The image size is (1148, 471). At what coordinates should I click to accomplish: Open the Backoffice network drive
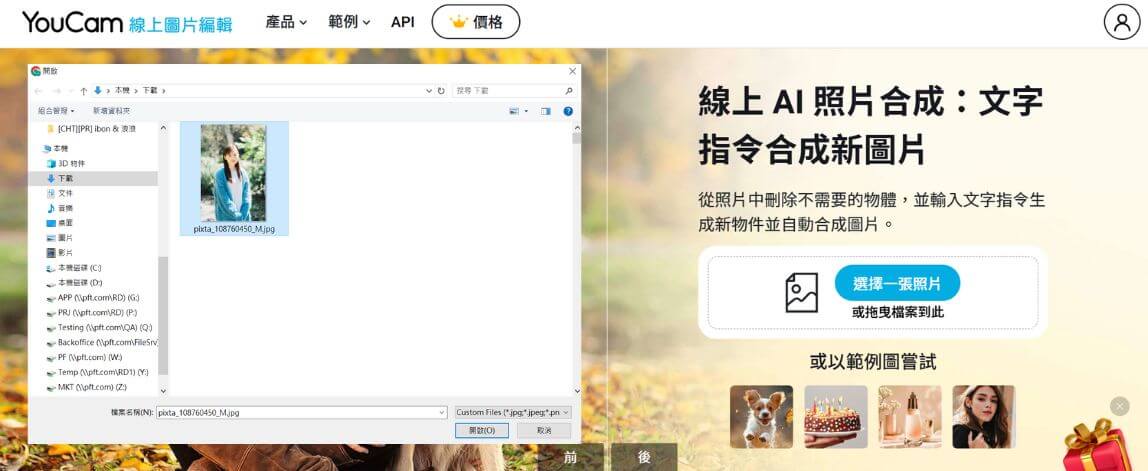(x=101, y=342)
